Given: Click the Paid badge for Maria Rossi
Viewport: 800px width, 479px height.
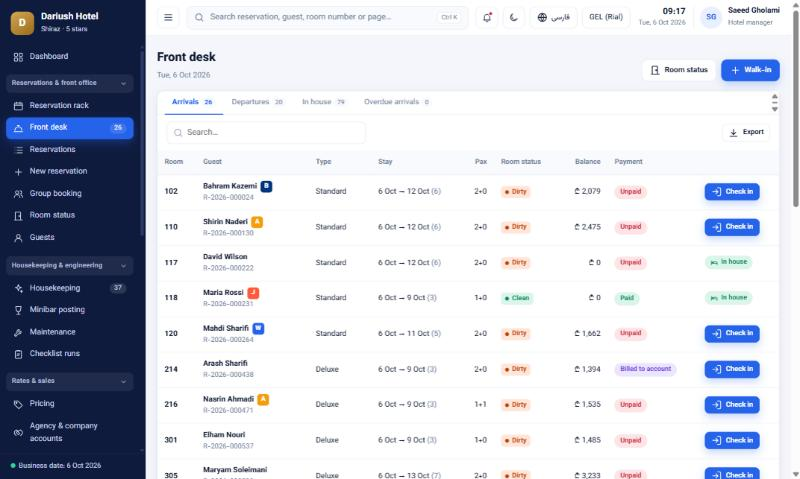Looking at the screenshot, I should [x=627, y=298].
